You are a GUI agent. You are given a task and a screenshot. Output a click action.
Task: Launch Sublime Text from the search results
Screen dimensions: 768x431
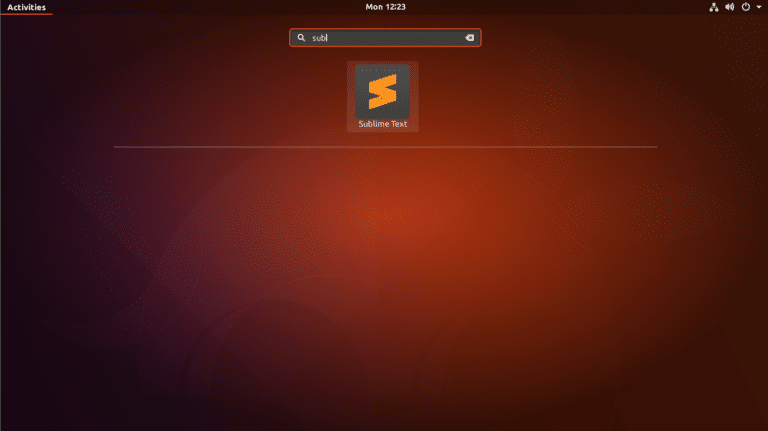[x=382, y=96]
